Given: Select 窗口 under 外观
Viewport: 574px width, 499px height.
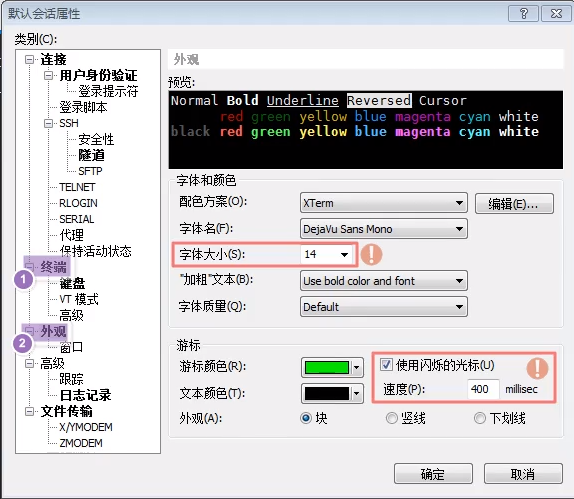Looking at the screenshot, I should 71,347.
